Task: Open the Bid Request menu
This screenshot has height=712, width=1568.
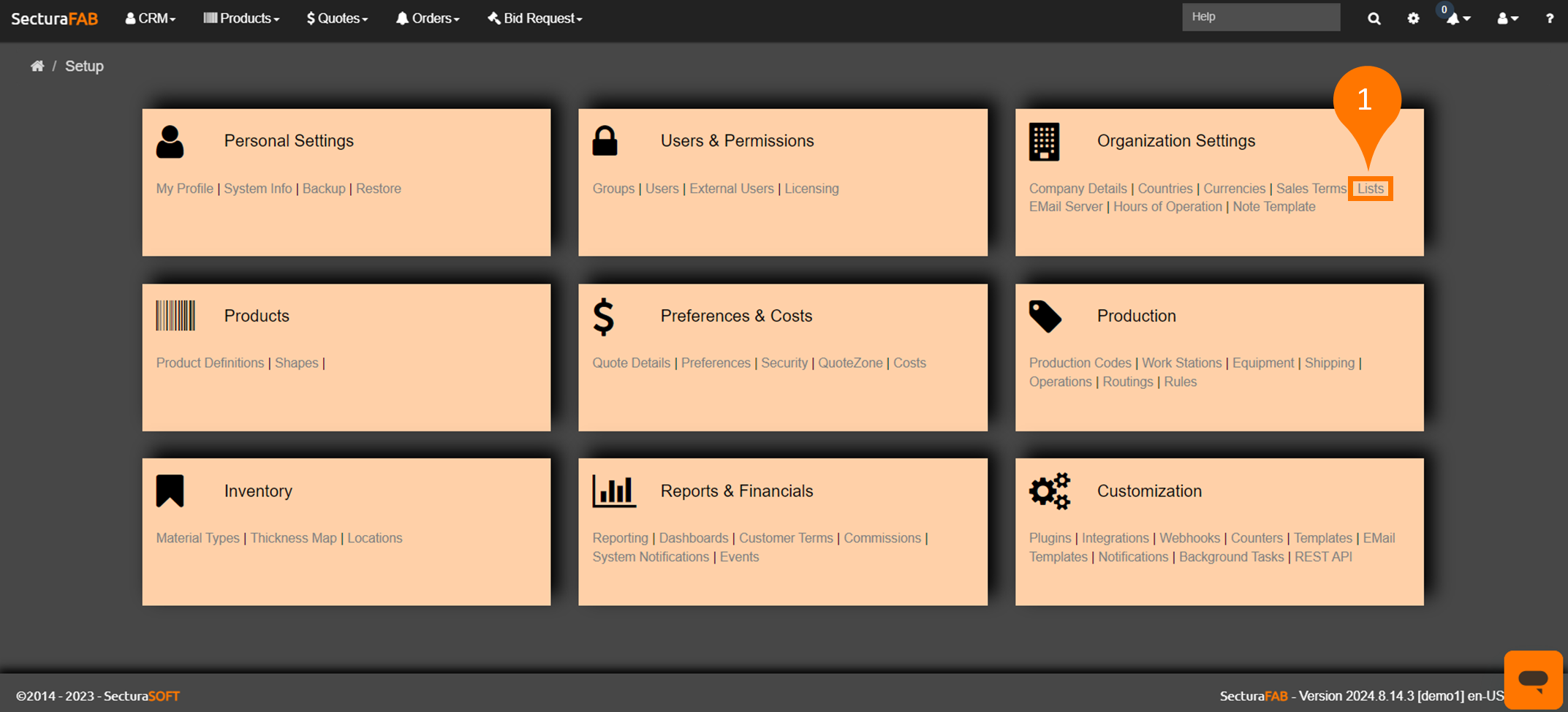Action: (535, 18)
